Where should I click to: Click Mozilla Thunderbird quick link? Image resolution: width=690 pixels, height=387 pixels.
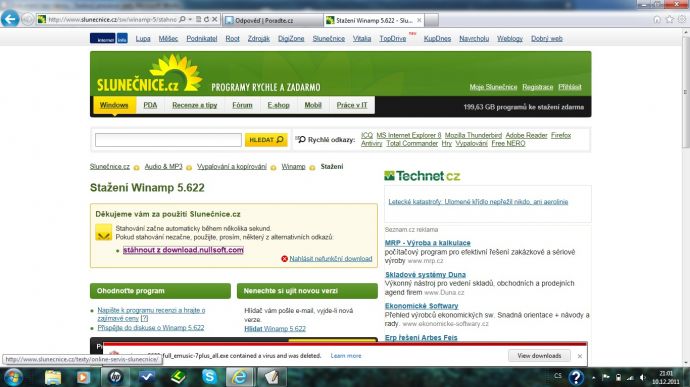pos(473,135)
